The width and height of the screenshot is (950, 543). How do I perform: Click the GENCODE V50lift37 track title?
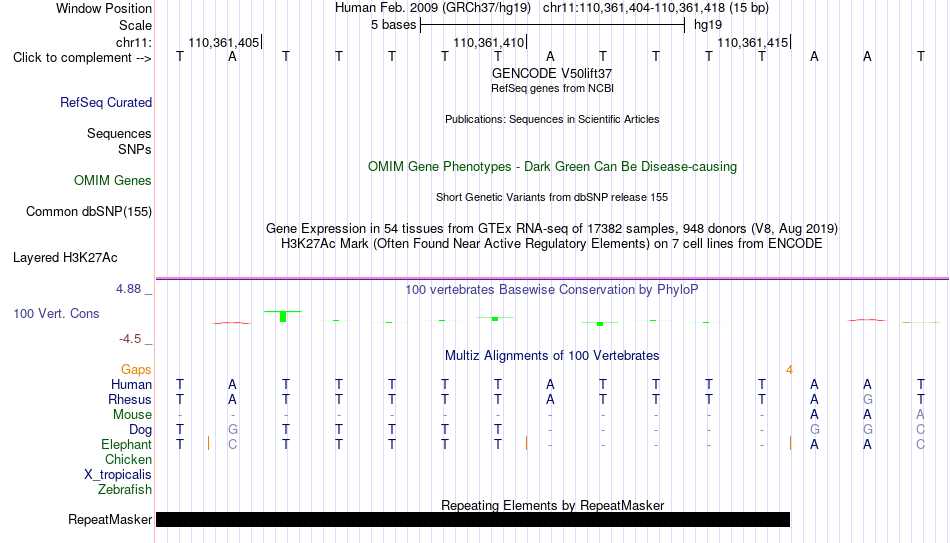[x=552, y=73]
